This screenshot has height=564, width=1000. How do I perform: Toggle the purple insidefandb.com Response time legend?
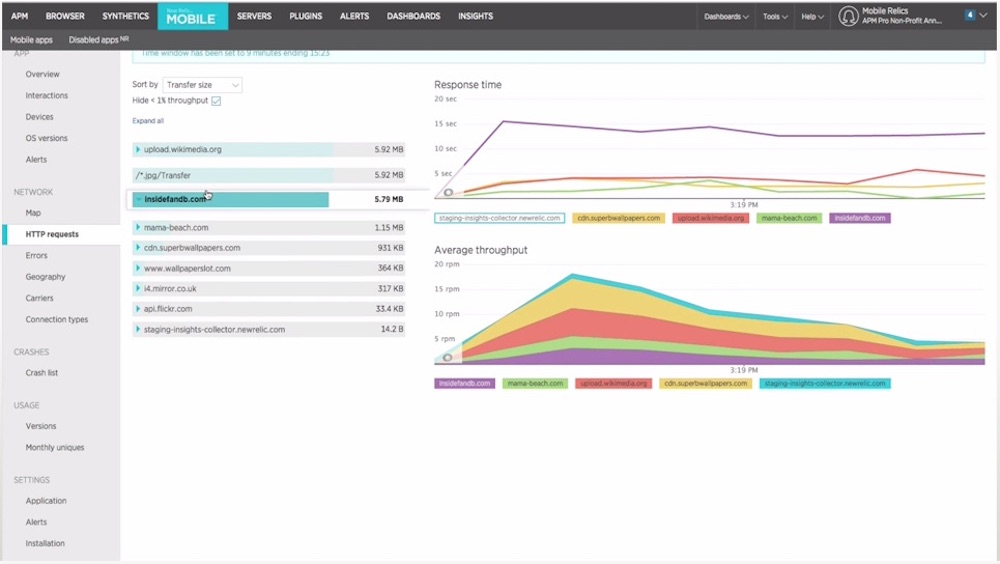click(x=860, y=218)
